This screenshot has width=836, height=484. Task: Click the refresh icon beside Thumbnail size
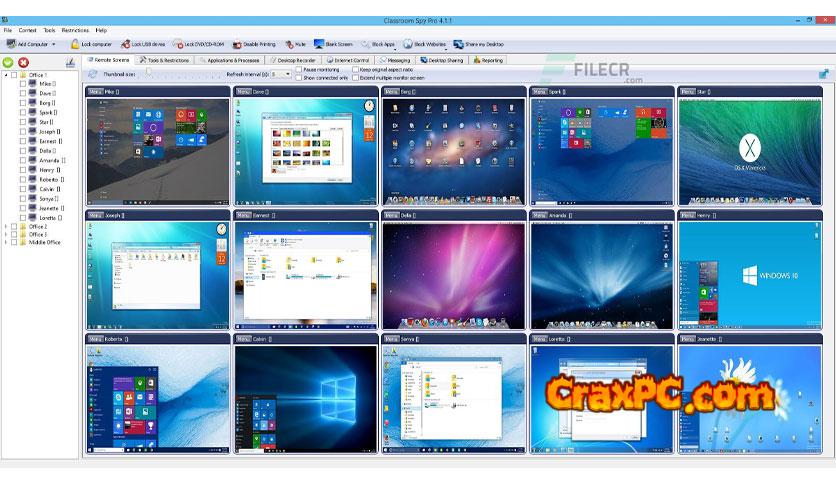point(93,74)
